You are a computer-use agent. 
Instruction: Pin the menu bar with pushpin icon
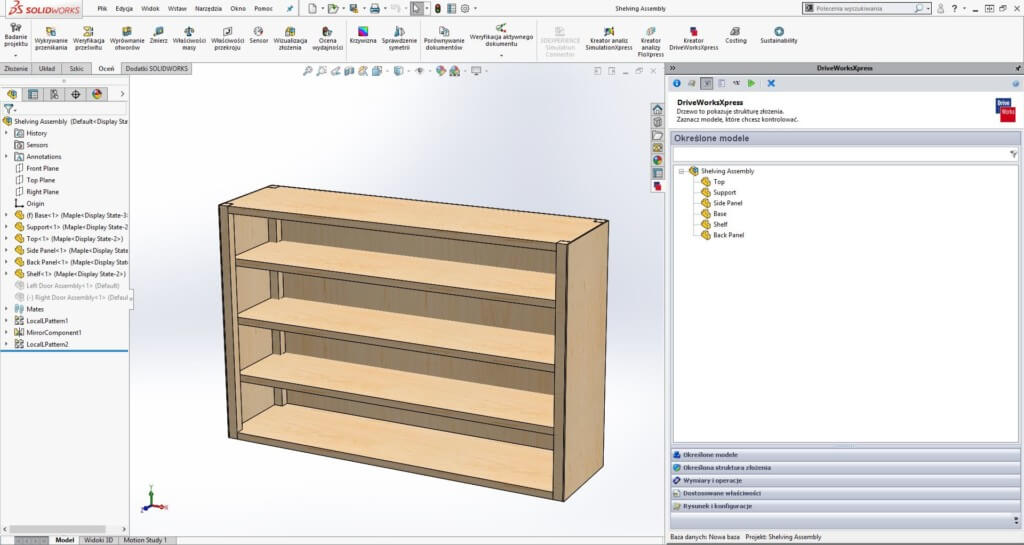[290, 8]
